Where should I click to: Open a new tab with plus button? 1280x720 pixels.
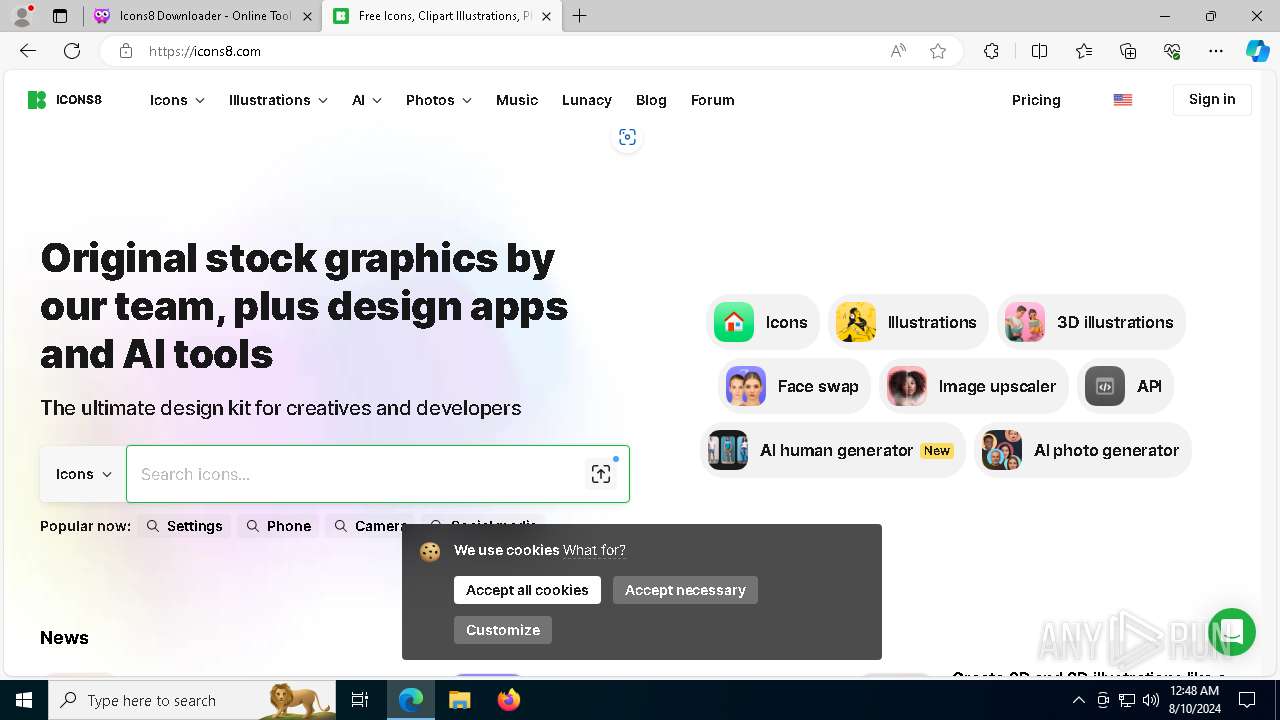[x=580, y=16]
